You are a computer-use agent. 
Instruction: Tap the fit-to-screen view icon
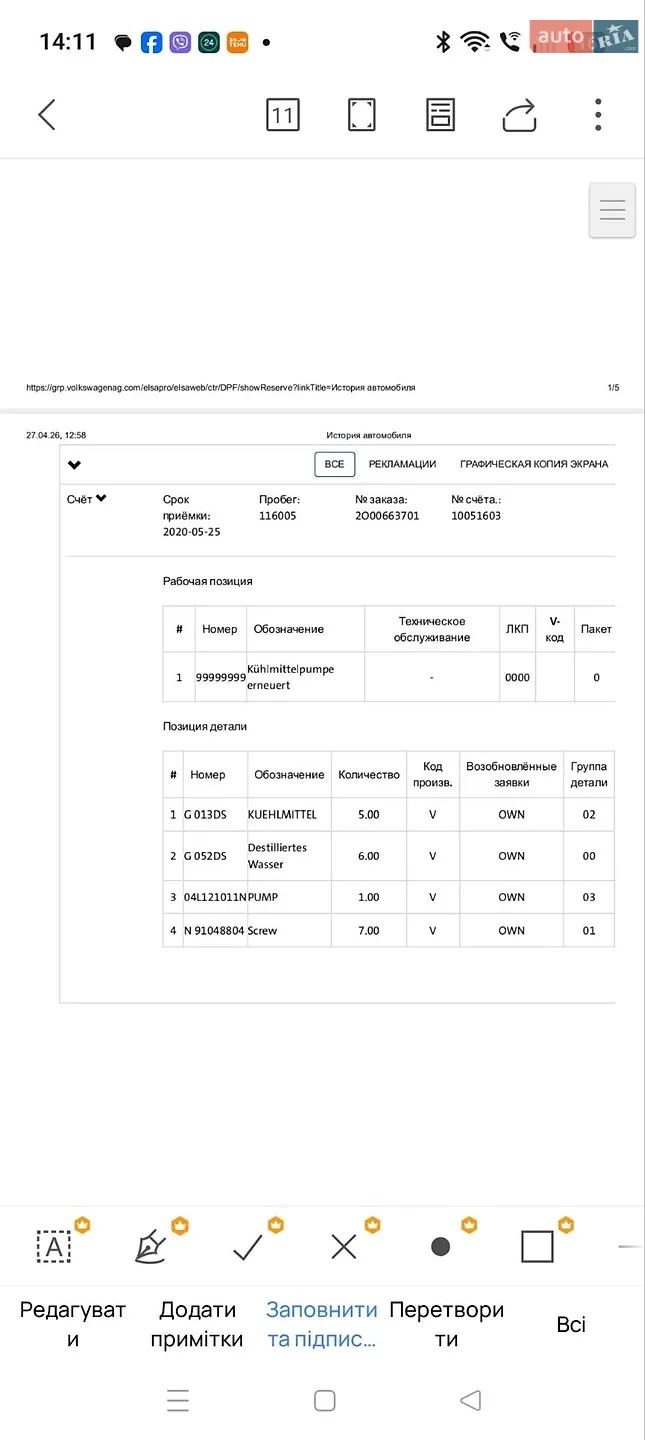click(x=362, y=115)
